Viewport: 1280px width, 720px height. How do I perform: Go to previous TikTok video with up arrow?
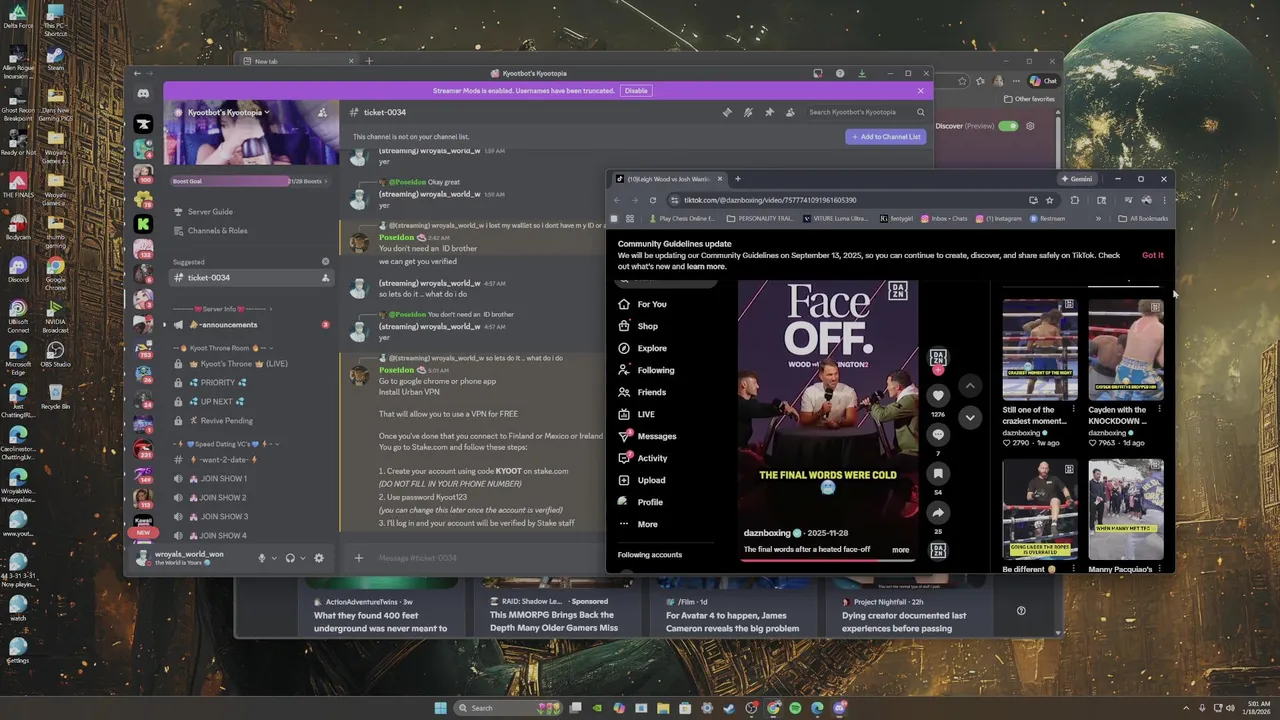[x=970, y=385]
